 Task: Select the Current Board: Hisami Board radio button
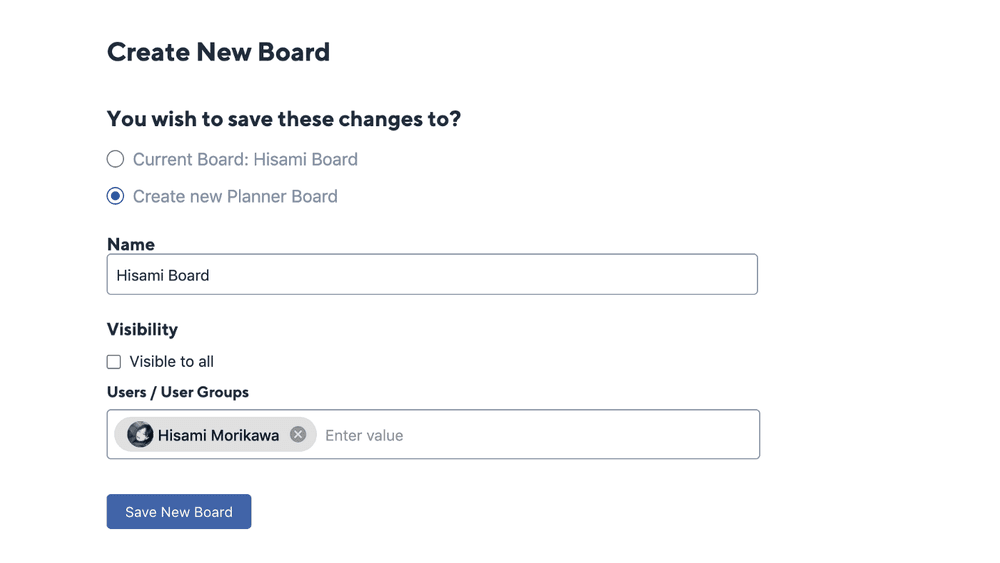[x=116, y=159]
